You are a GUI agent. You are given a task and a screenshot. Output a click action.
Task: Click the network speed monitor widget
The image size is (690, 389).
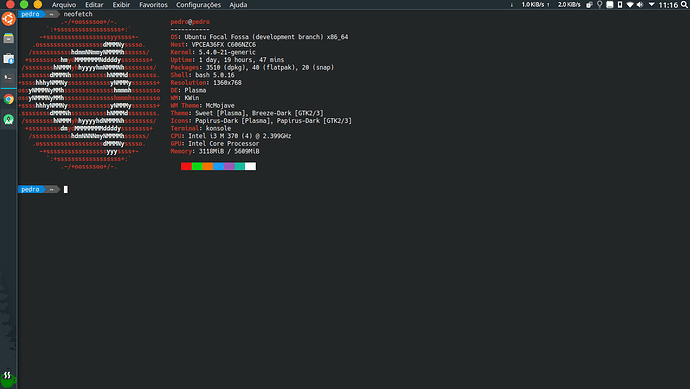tap(545, 5)
